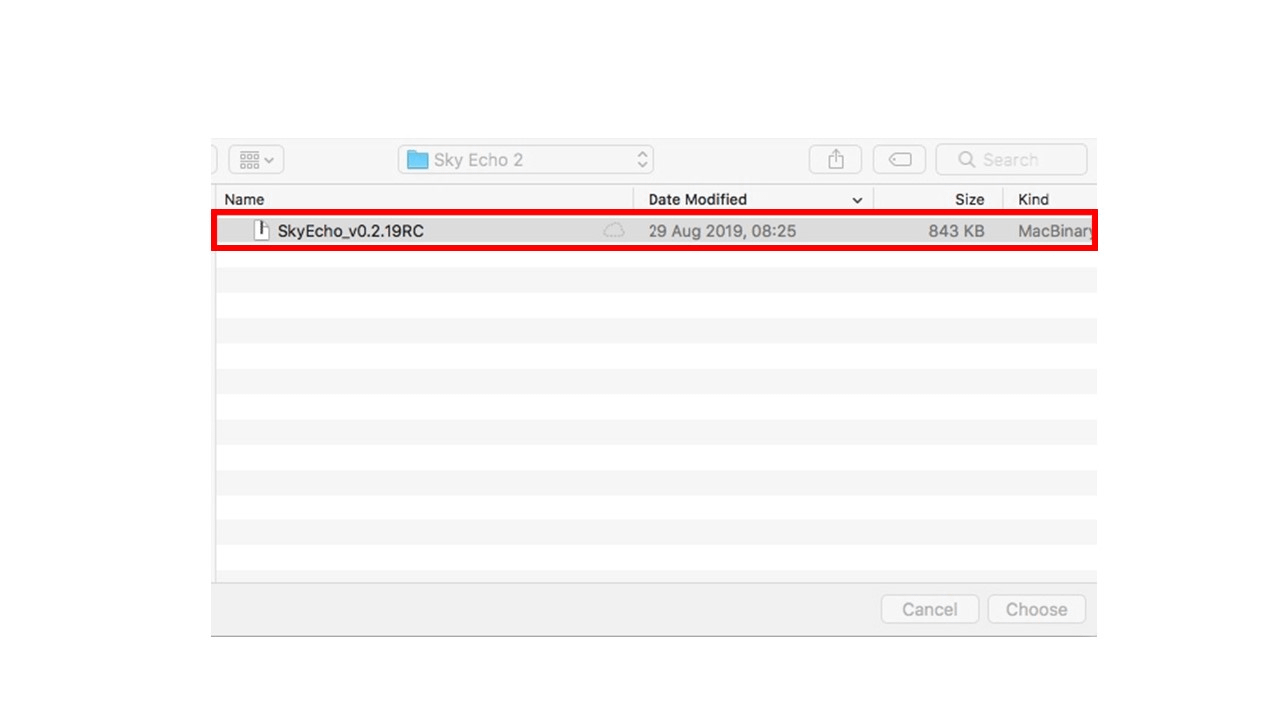Screen dimensions: 1280x720
Task: Click the Choose button
Action: point(1036,609)
